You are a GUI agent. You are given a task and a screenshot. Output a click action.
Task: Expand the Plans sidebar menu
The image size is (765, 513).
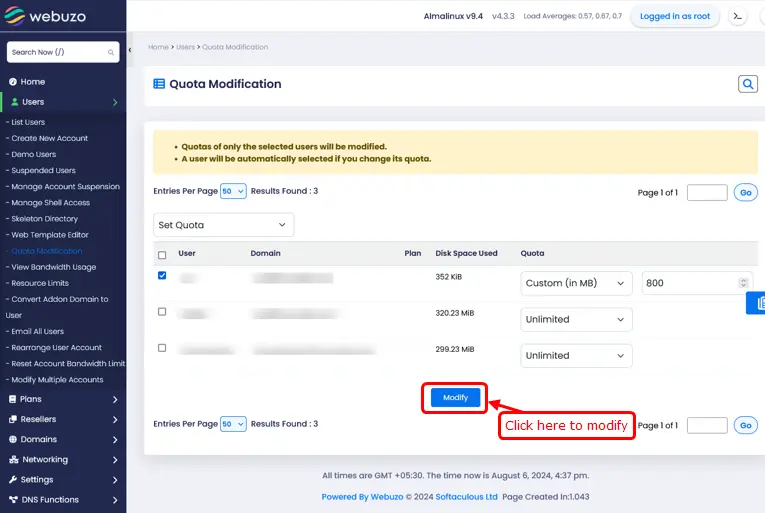pyautogui.click(x=63, y=399)
